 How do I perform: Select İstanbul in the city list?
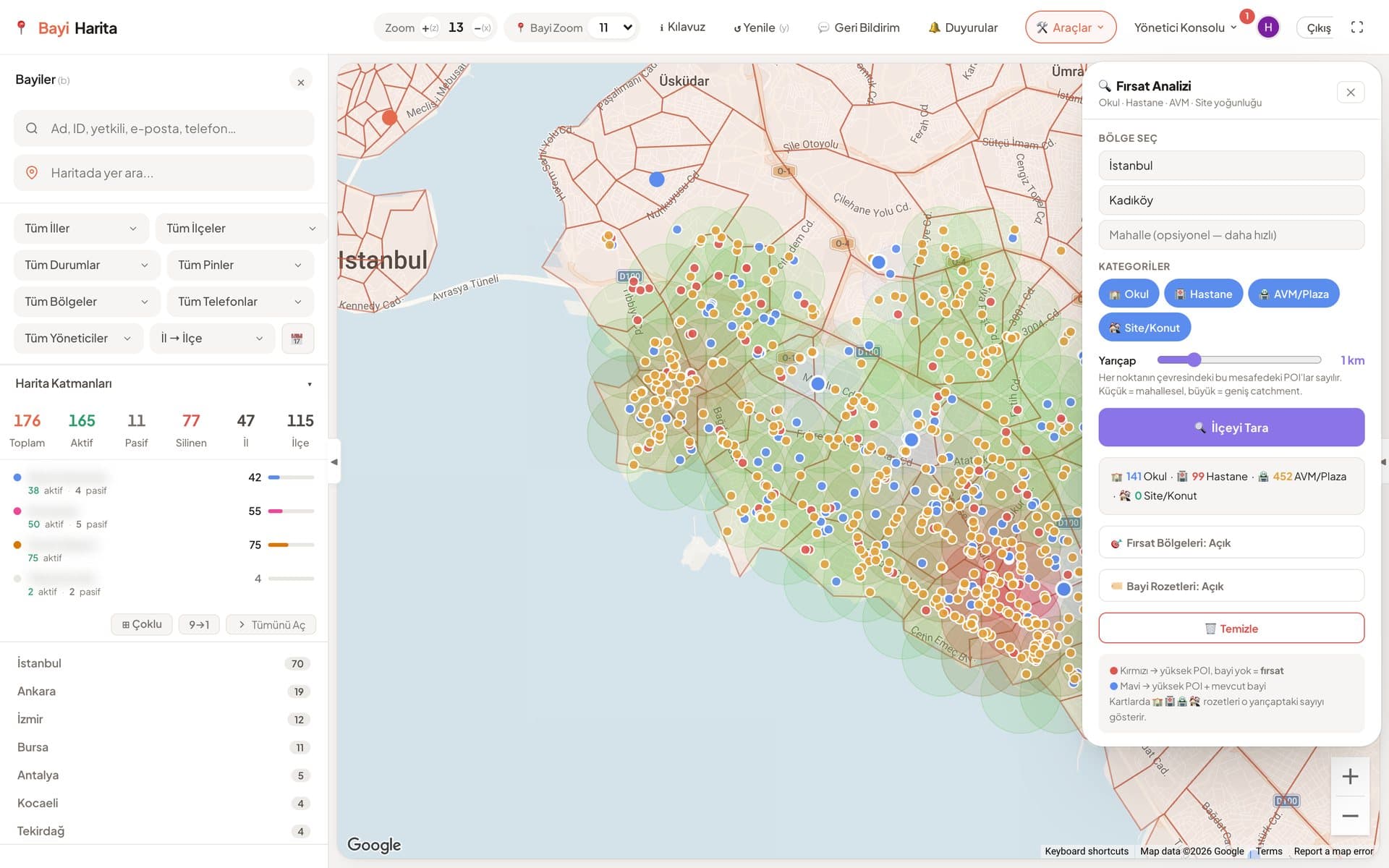[163, 663]
